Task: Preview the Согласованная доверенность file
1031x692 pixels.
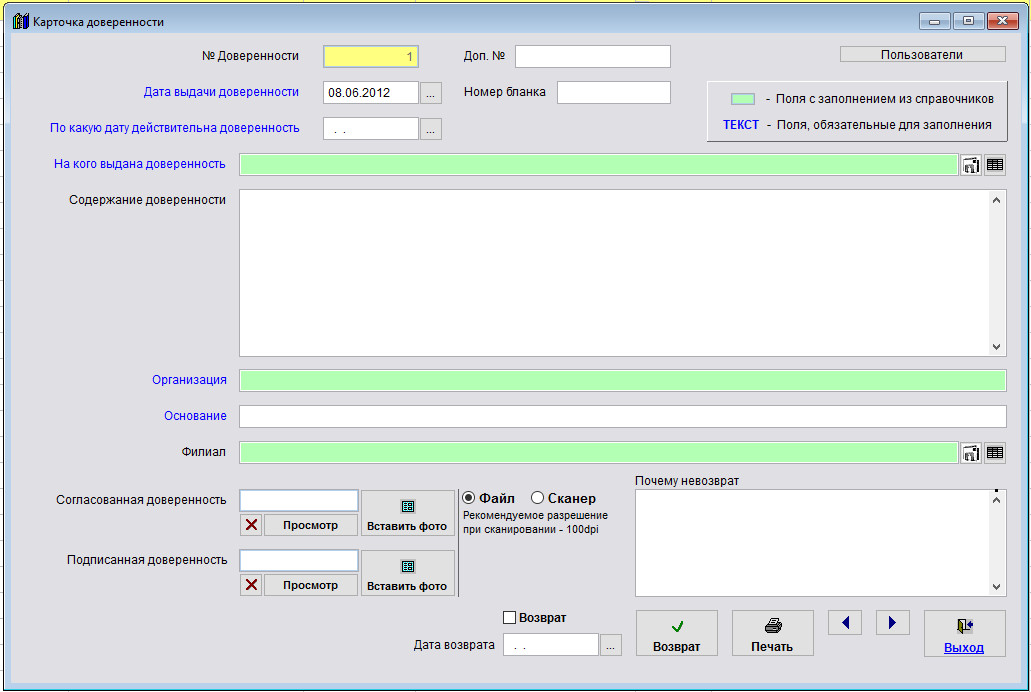Action: point(310,525)
